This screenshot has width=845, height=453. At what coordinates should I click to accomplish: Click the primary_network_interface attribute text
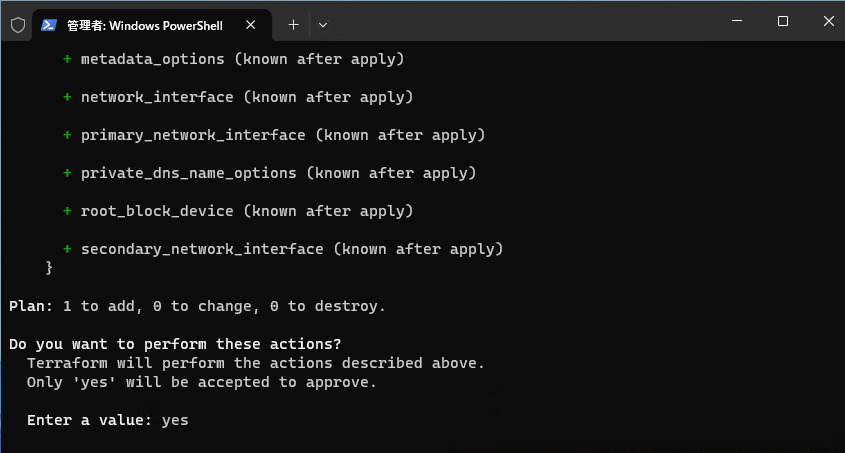[193, 135]
